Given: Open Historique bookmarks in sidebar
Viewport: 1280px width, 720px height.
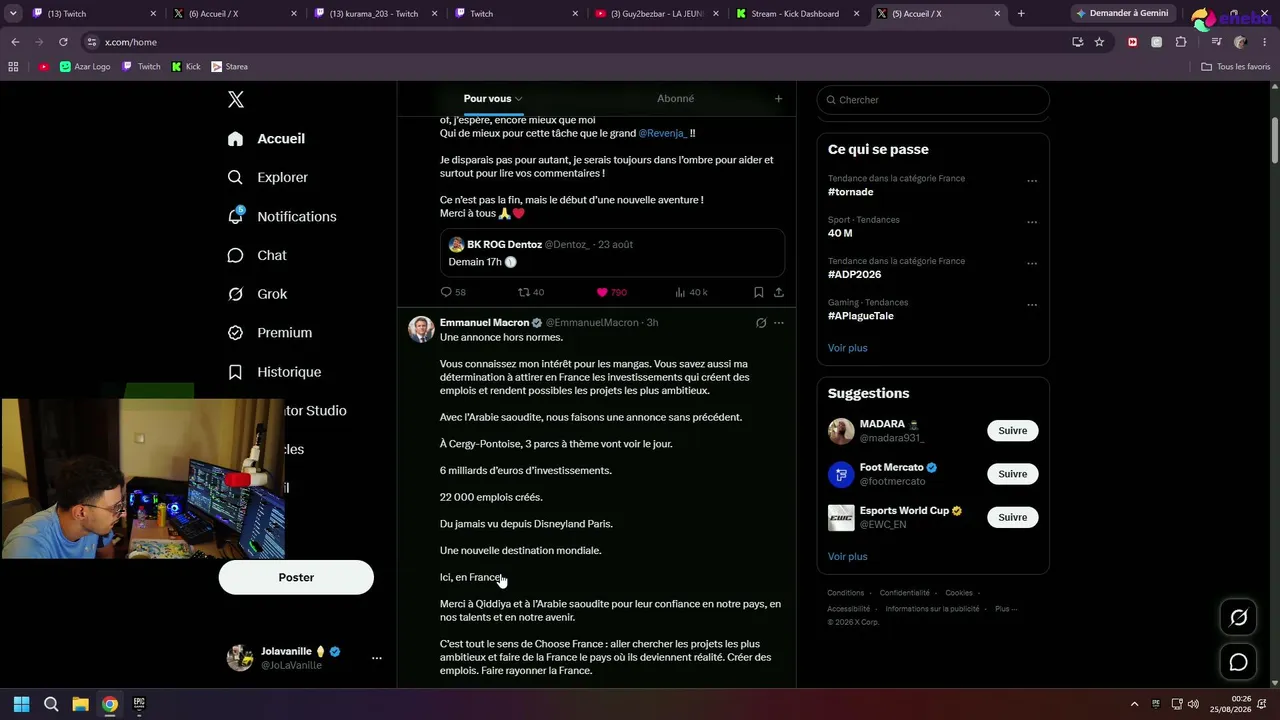Looking at the screenshot, I should [x=274, y=372].
